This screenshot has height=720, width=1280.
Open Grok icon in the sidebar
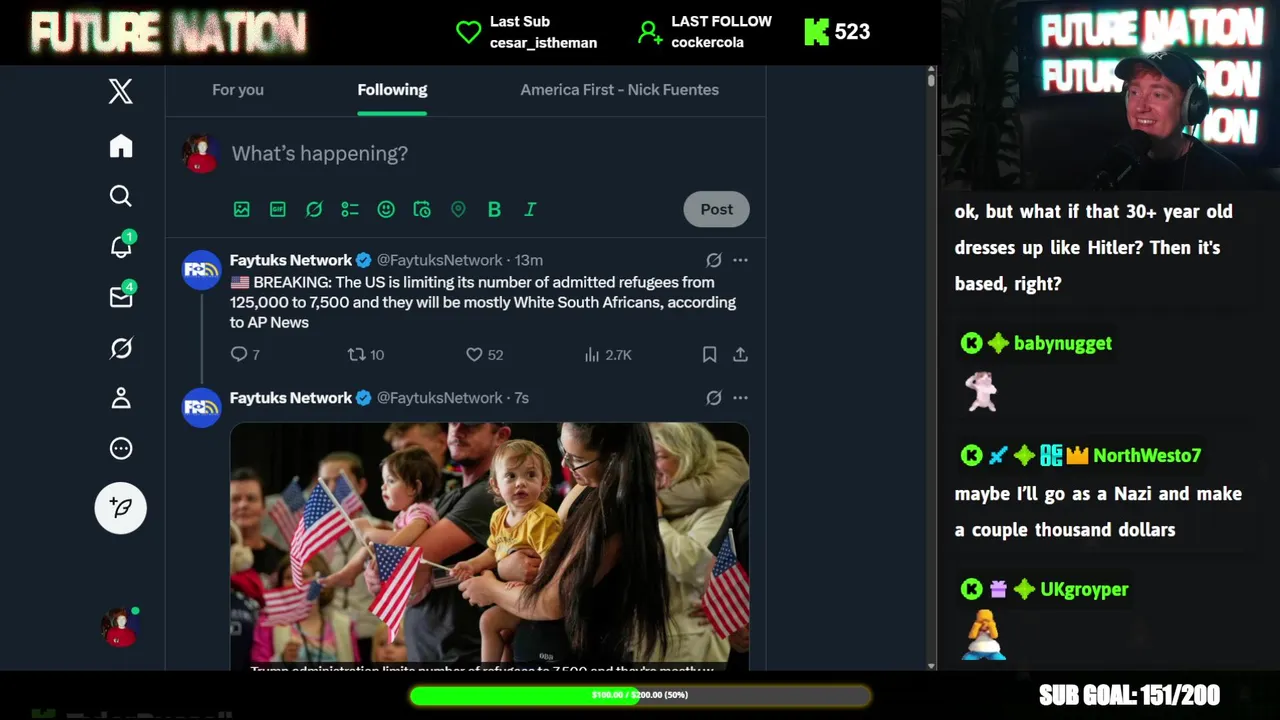(x=121, y=348)
